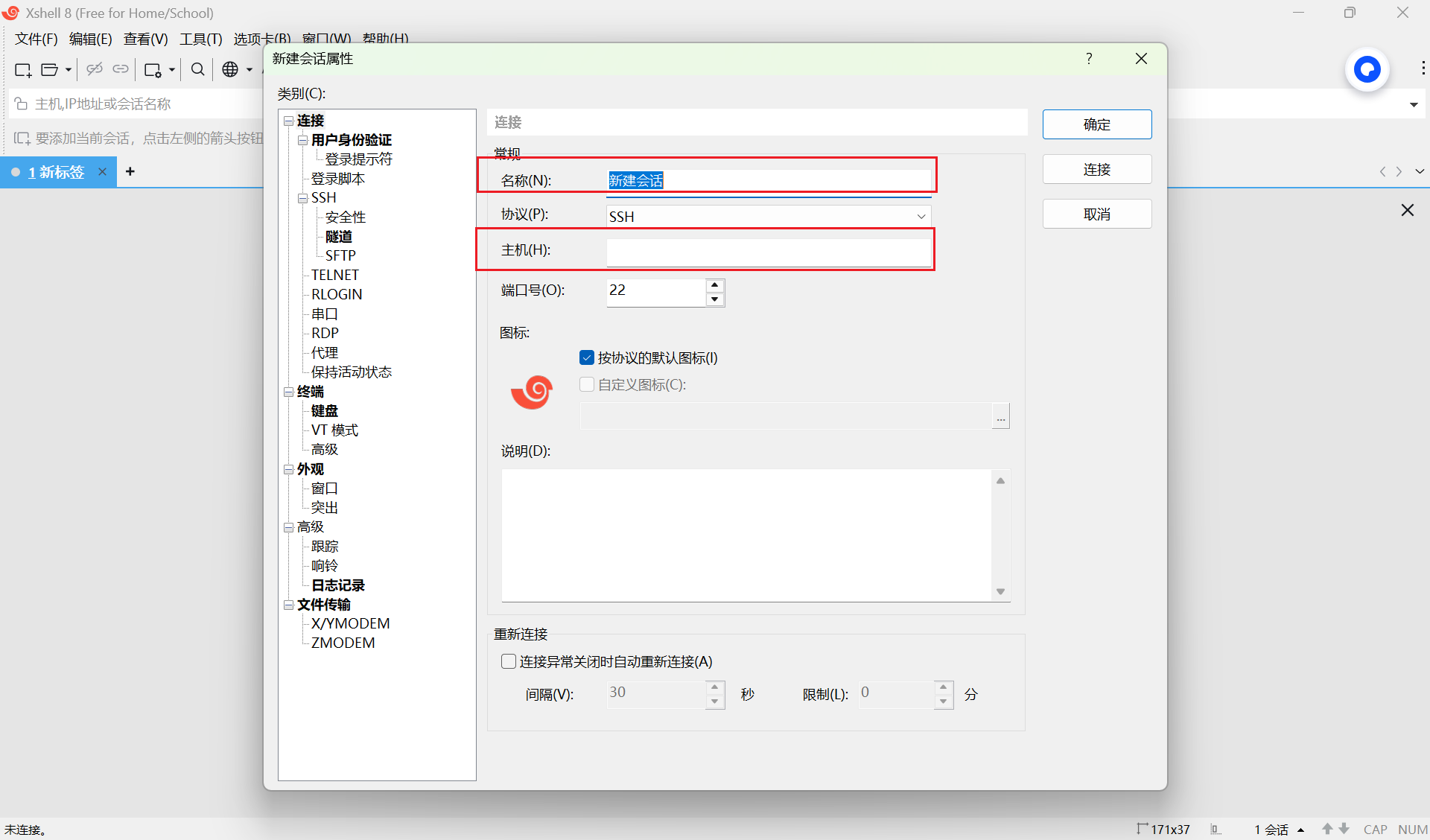This screenshot has width=1430, height=840.
Task: Click the disconnect link icon in toolbar
Action: [95, 69]
